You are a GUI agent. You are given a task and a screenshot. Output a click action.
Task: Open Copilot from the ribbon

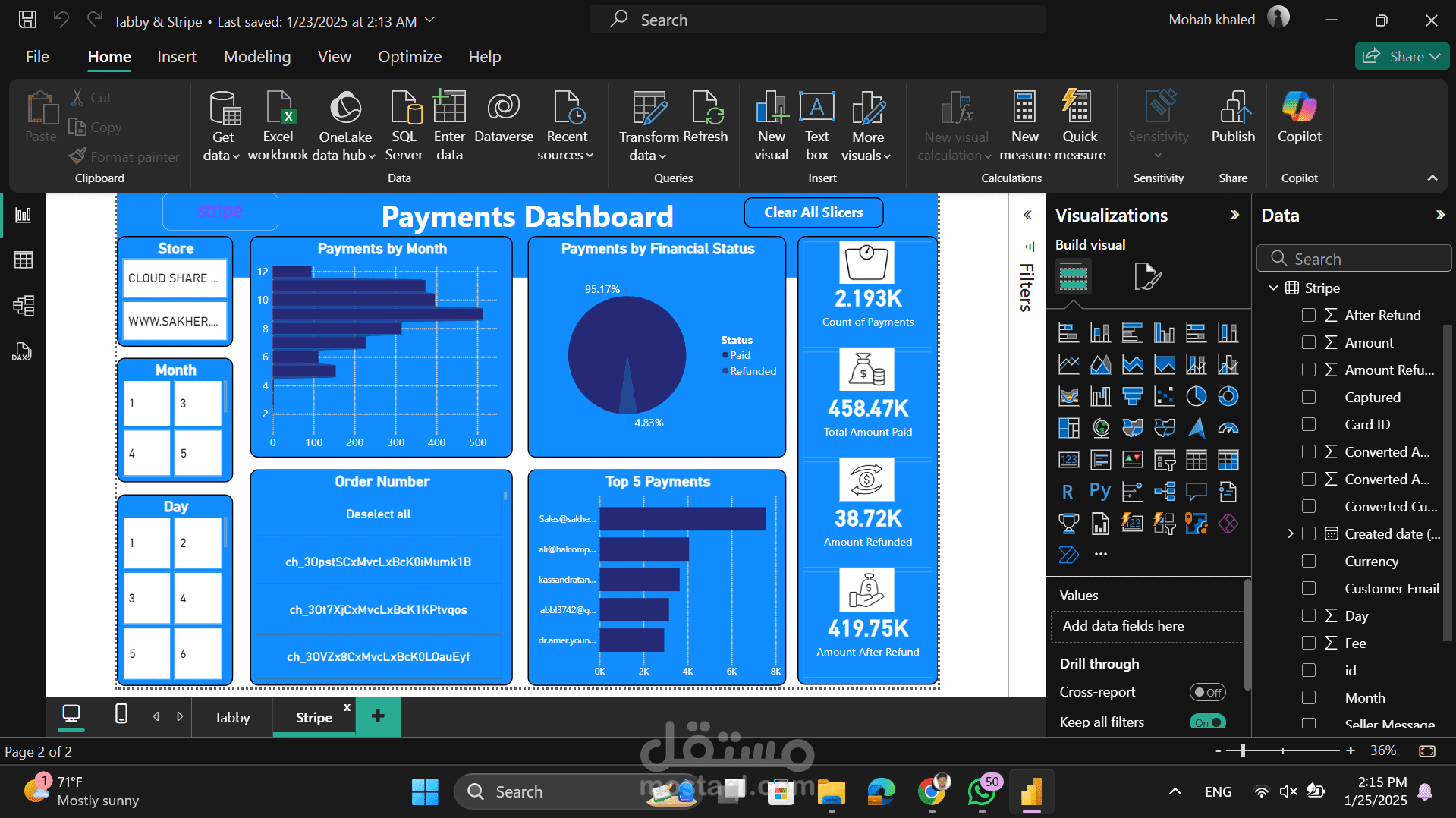pos(1299,117)
